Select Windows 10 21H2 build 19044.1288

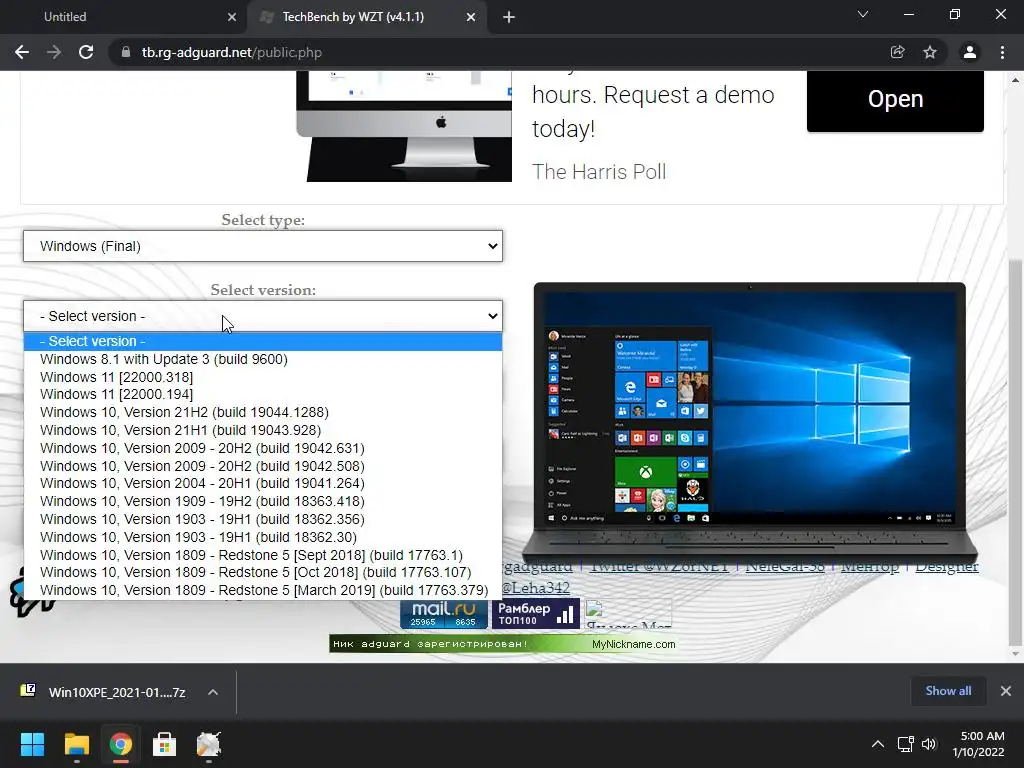click(263, 412)
